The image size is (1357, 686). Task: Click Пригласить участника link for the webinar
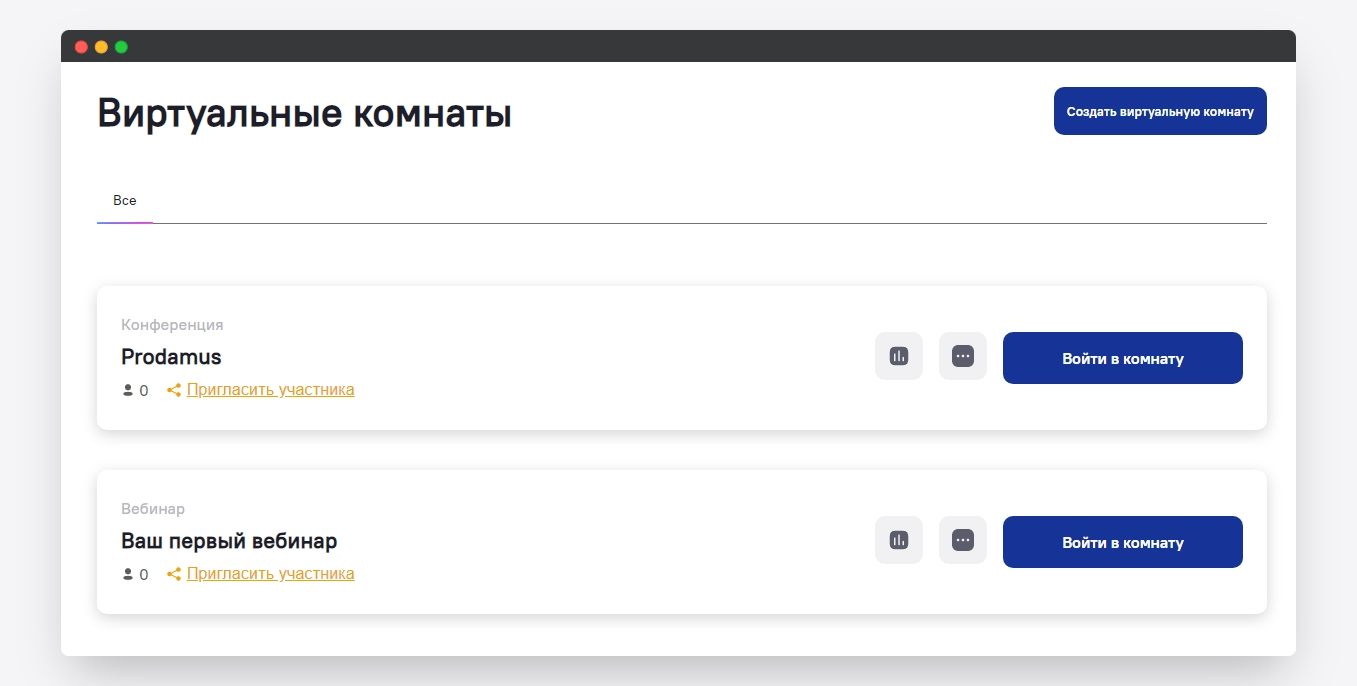tap(270, 574)
